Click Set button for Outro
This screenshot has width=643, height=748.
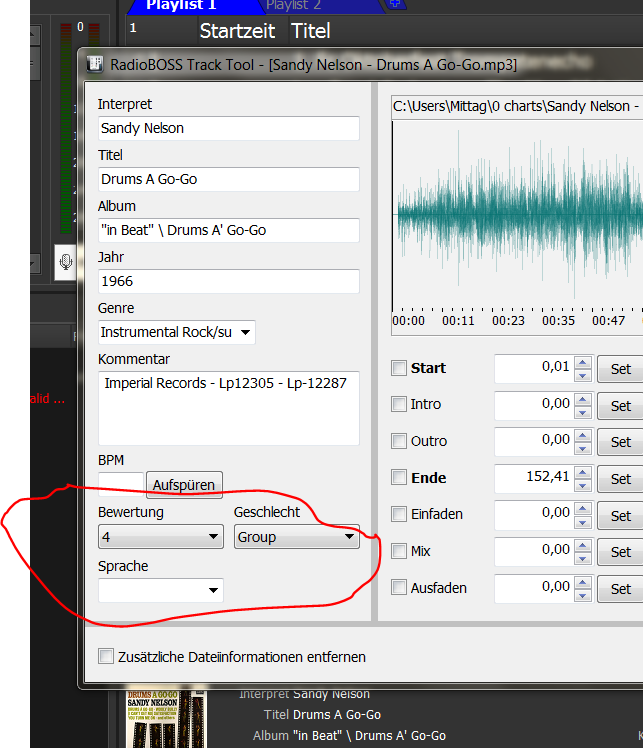620,442
